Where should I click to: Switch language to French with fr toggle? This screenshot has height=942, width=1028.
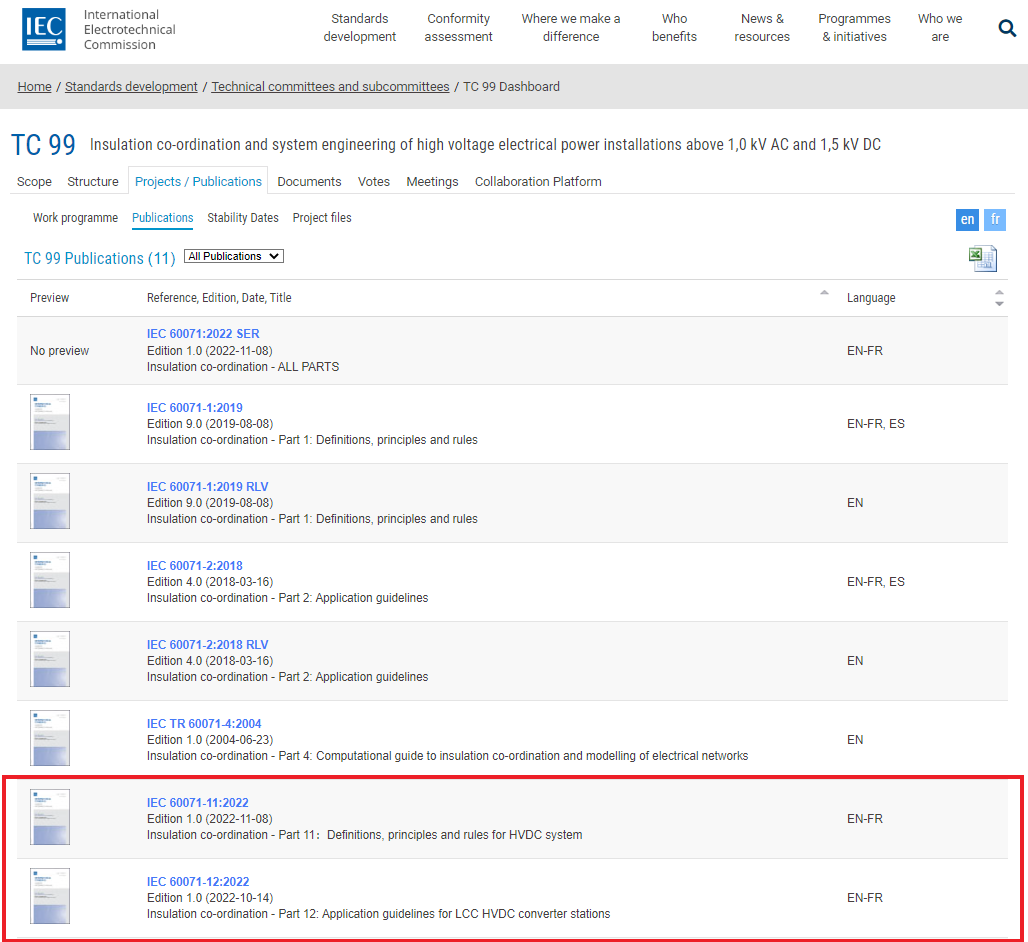pyautogui.click(x=995, y=220)
